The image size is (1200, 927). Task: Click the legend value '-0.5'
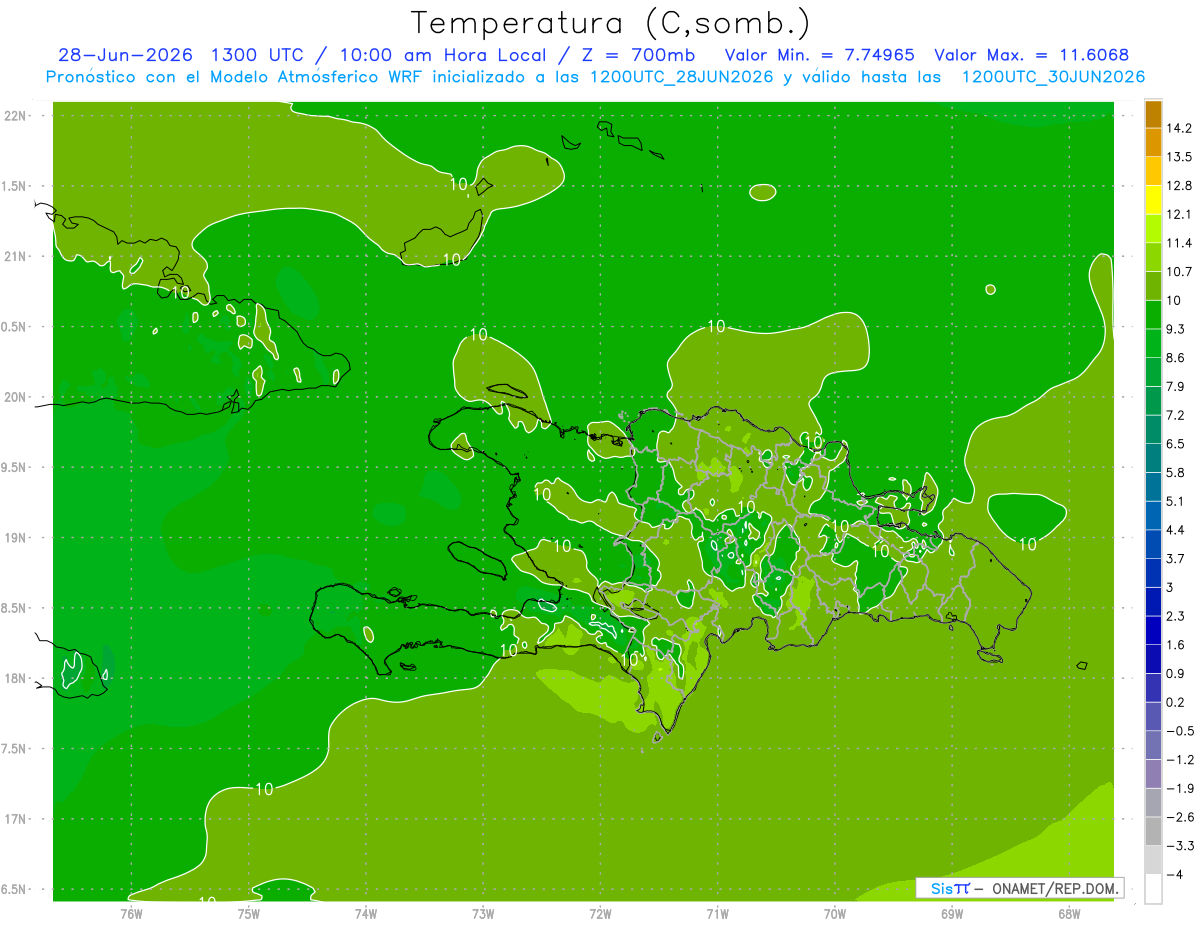coord(1179,731)
